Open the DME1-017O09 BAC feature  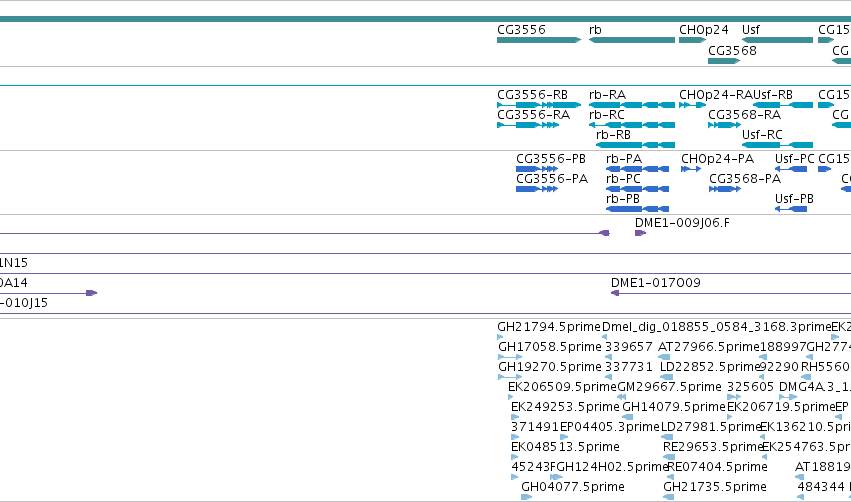[x=731, y=293]
